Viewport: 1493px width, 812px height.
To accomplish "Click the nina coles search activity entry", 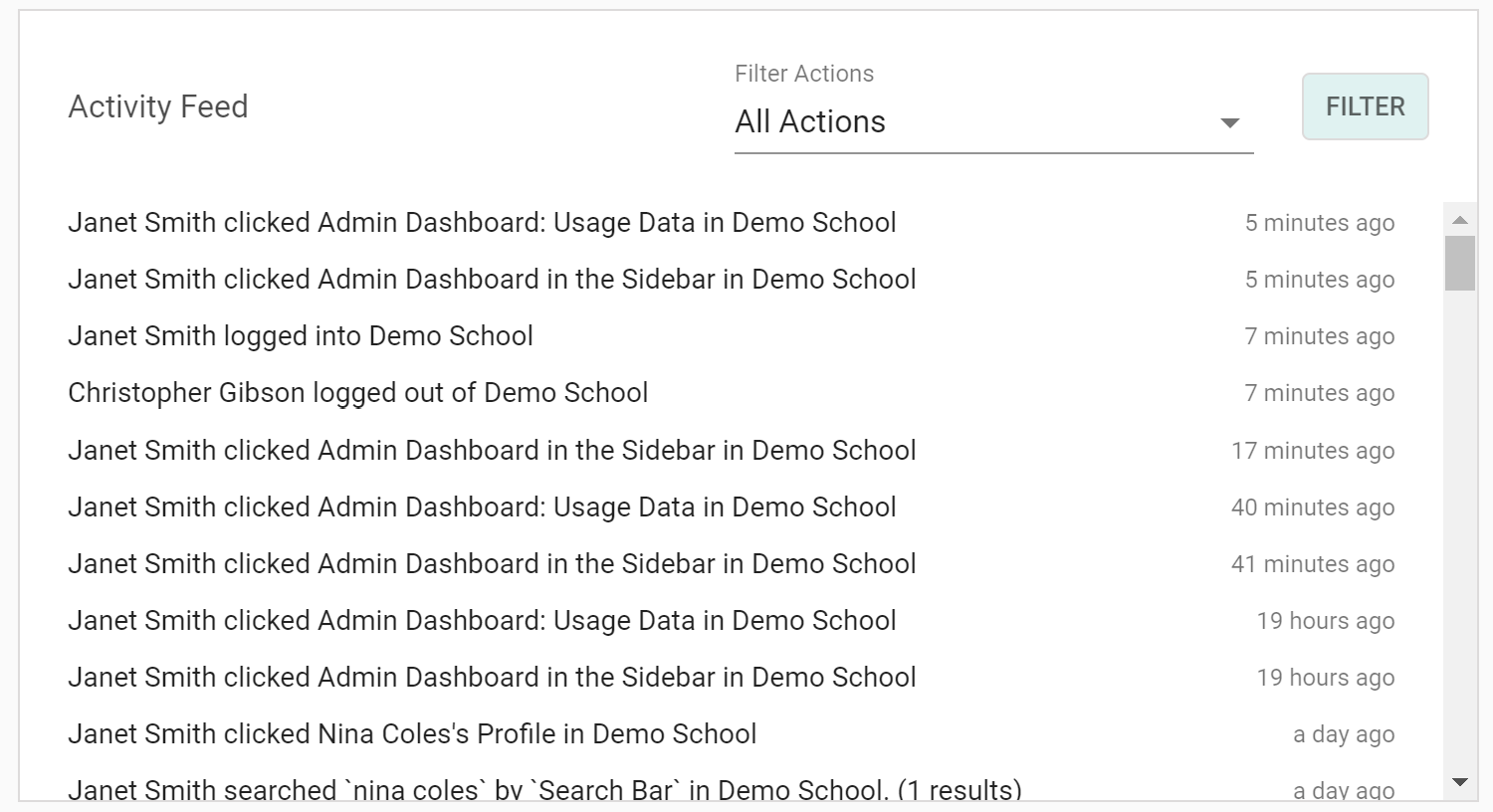I will pyautogui.click(x=544, y=790).
